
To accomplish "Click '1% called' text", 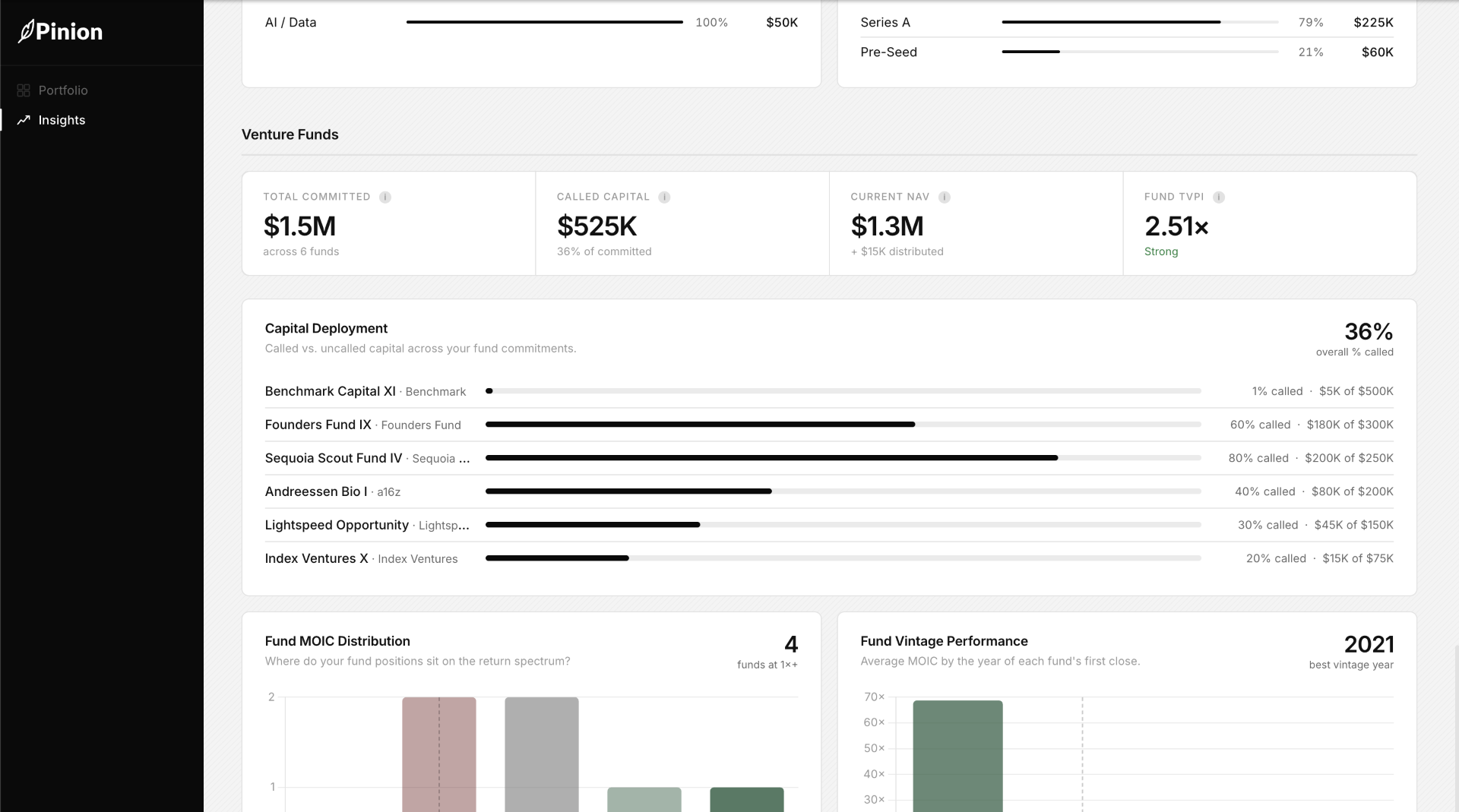I will click(x=1277, y=391).
